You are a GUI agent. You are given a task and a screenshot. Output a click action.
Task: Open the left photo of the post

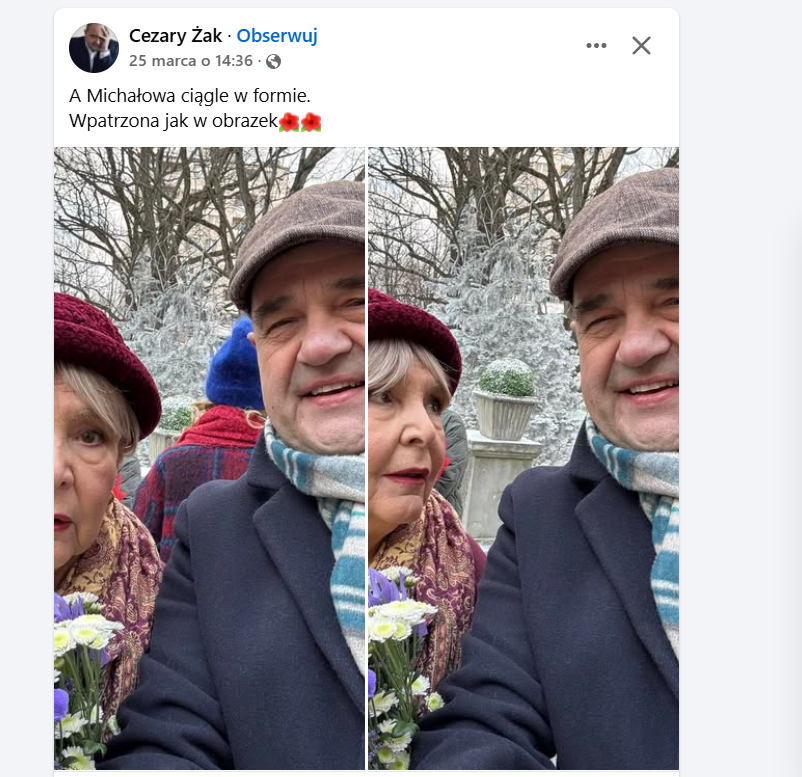point(209,458)
